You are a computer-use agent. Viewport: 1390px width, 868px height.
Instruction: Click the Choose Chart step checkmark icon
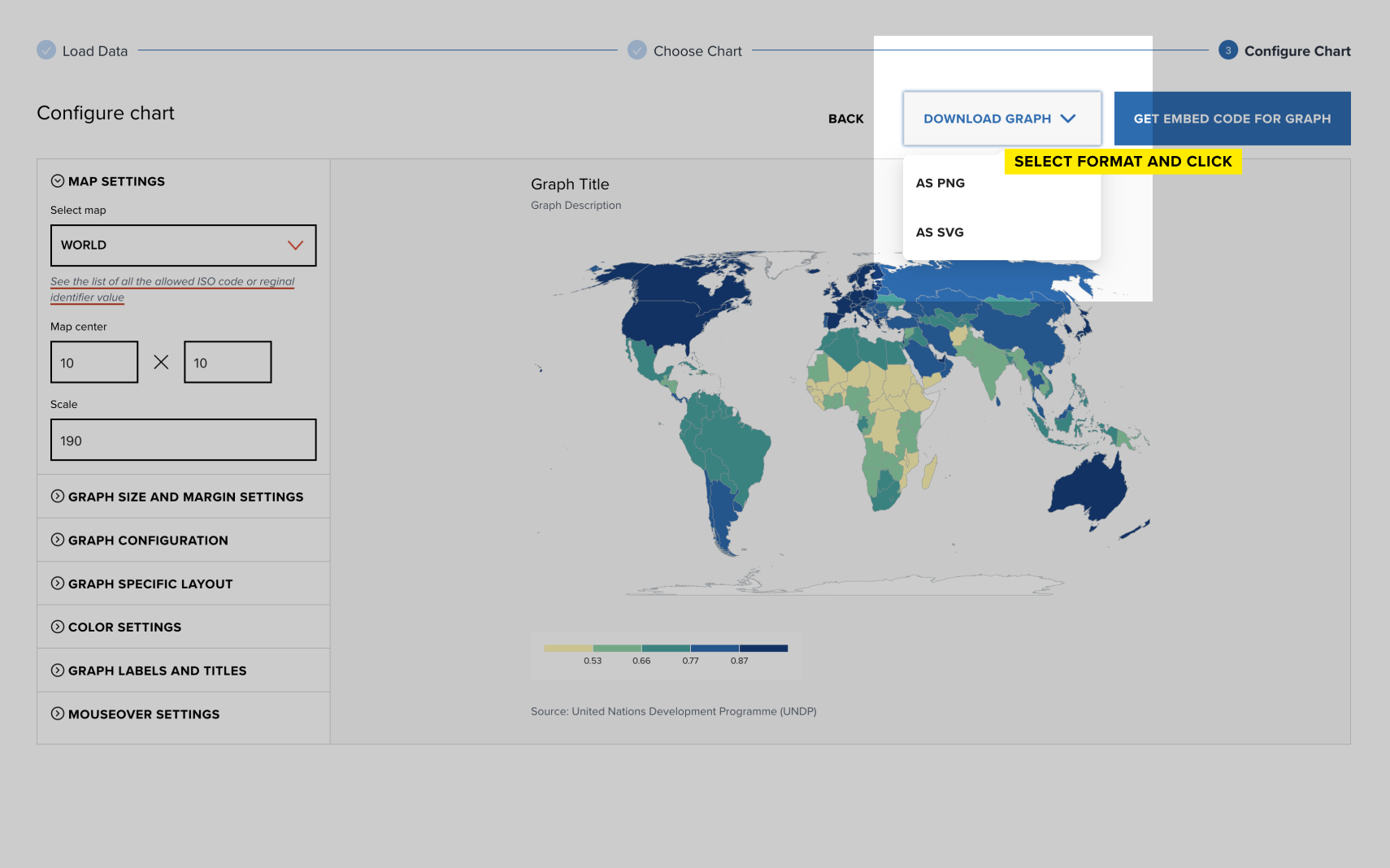[x=637, y=50]
